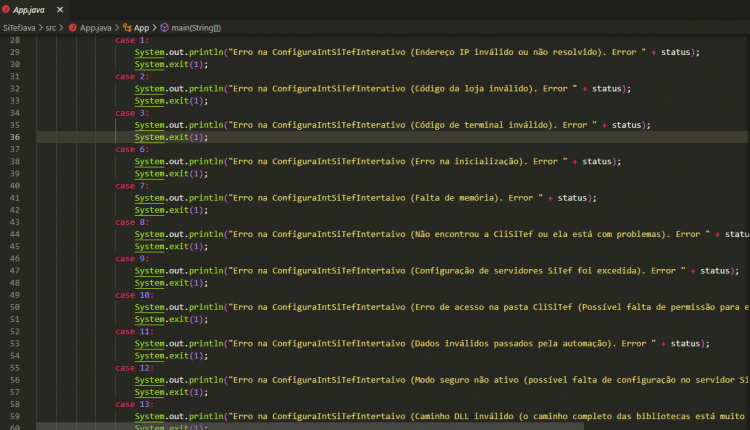
Task: Click line number 49 in gutter
Action: pyautogui.click(x=15, y=295)
